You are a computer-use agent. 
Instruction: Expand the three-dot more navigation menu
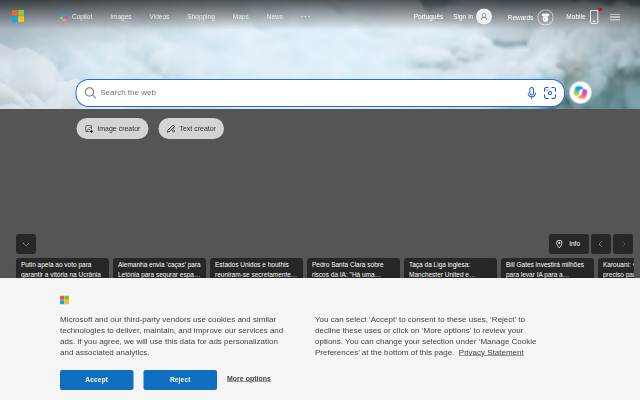click(x=305, y=17)
